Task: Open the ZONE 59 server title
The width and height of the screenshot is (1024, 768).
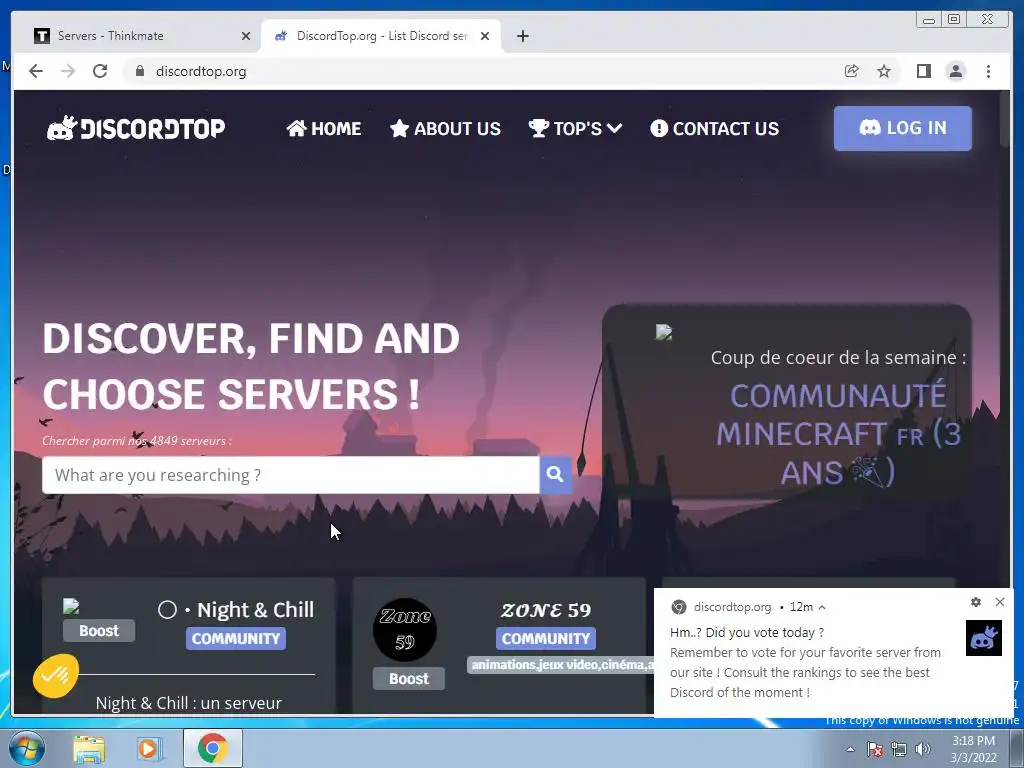Action: [x=546, y=610]
